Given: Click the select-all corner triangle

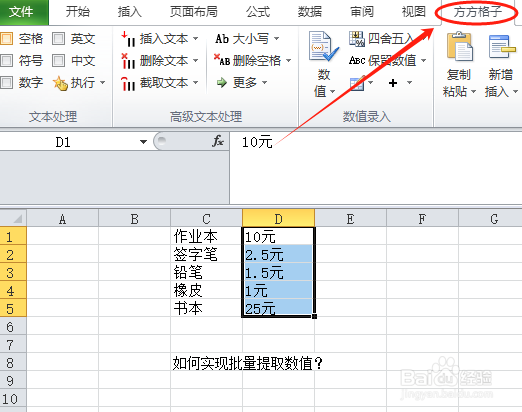Looking at the screenshot, I should (x=13, y=218).
